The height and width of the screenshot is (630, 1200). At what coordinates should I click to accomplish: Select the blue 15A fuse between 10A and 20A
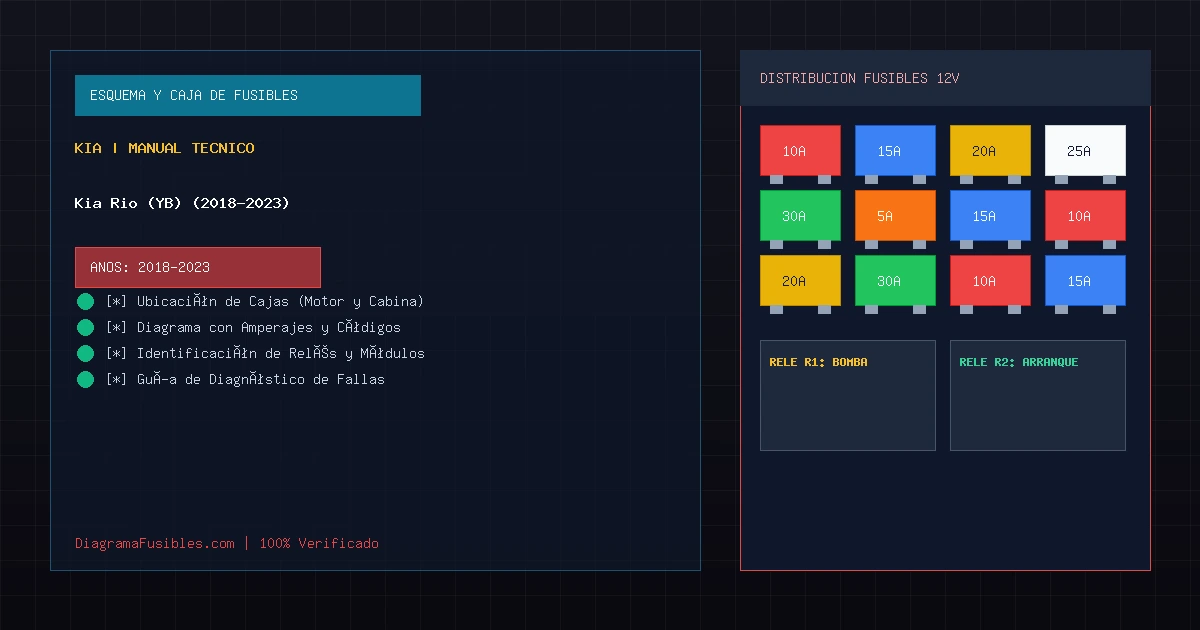tap(895, 150)
